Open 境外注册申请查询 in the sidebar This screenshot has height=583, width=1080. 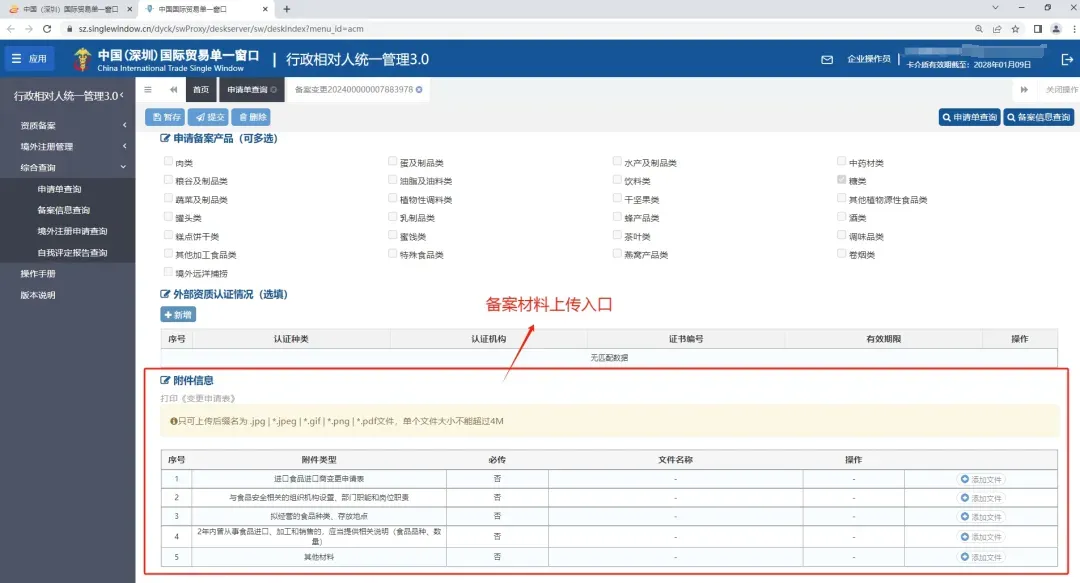72,232
